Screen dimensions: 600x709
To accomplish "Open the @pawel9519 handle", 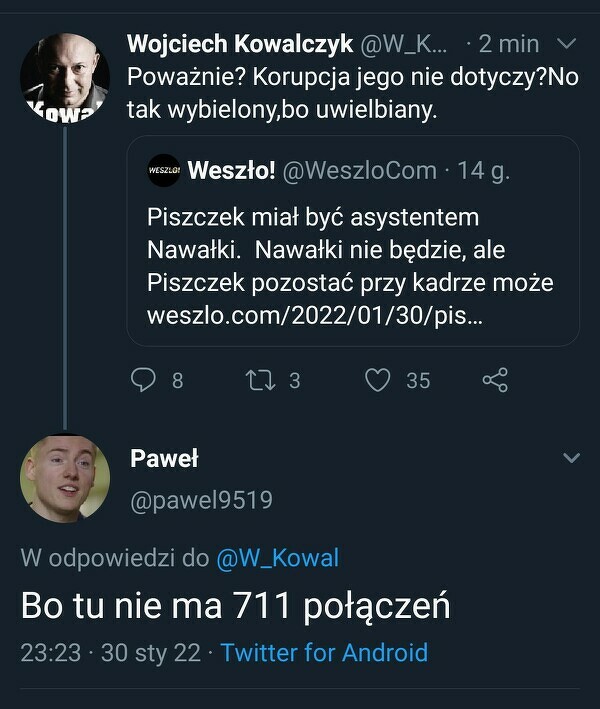I will 201,500.
